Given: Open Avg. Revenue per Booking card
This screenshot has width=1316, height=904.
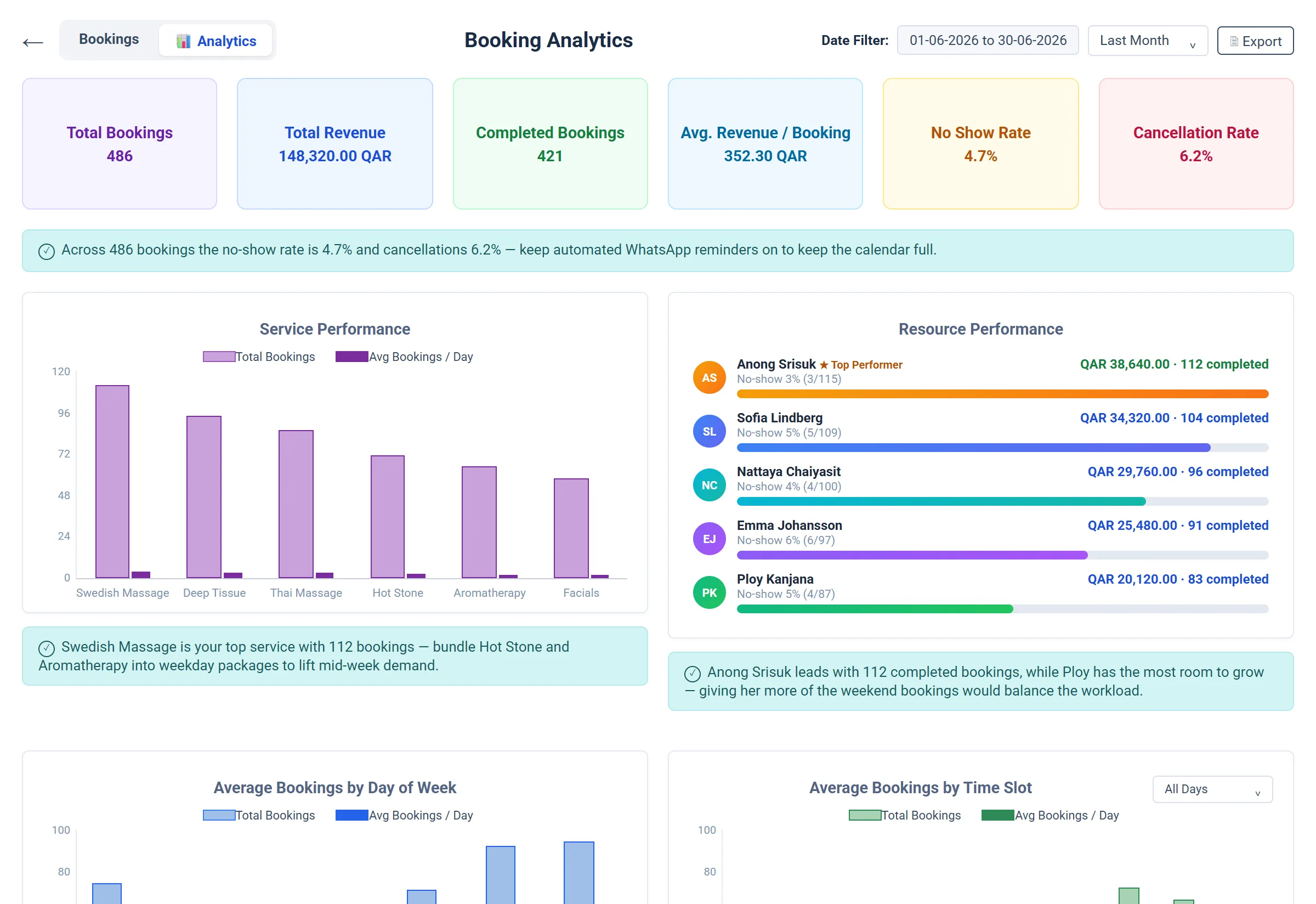Looking at the screenshot, I should (765, 144).
